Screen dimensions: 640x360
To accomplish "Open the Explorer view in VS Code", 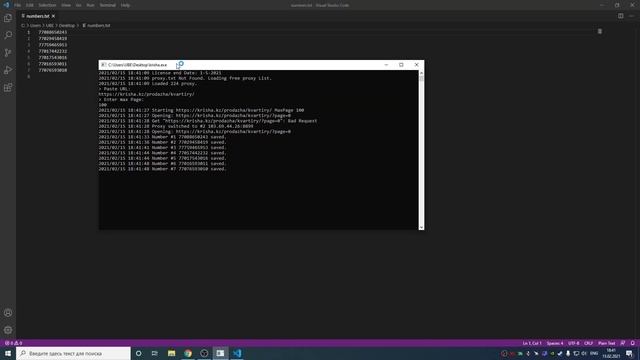I will tap(8, 18).
